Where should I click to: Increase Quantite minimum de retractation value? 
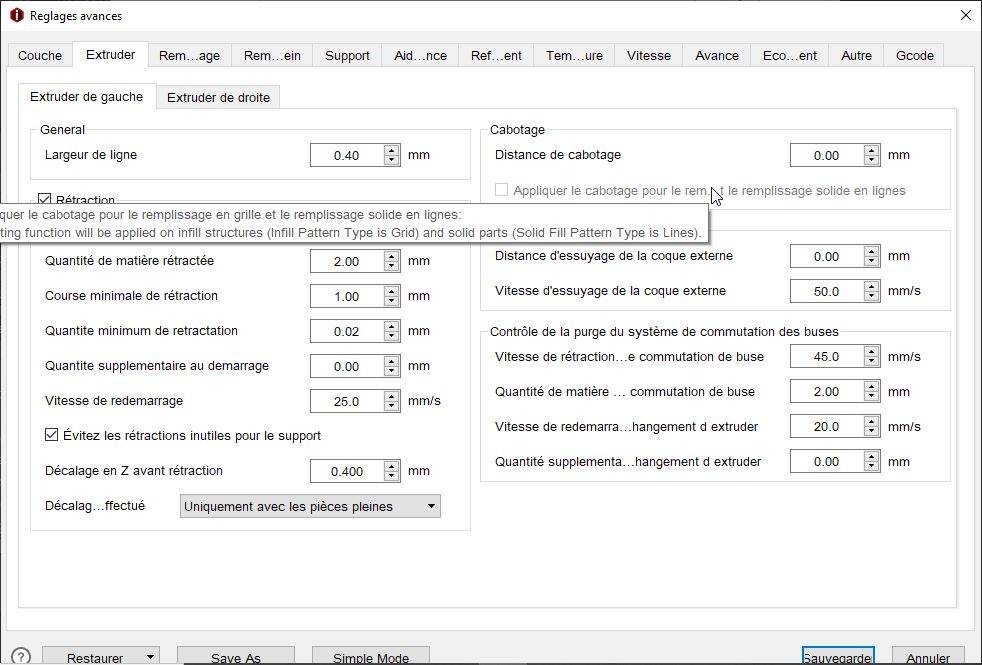coord(392,326)
